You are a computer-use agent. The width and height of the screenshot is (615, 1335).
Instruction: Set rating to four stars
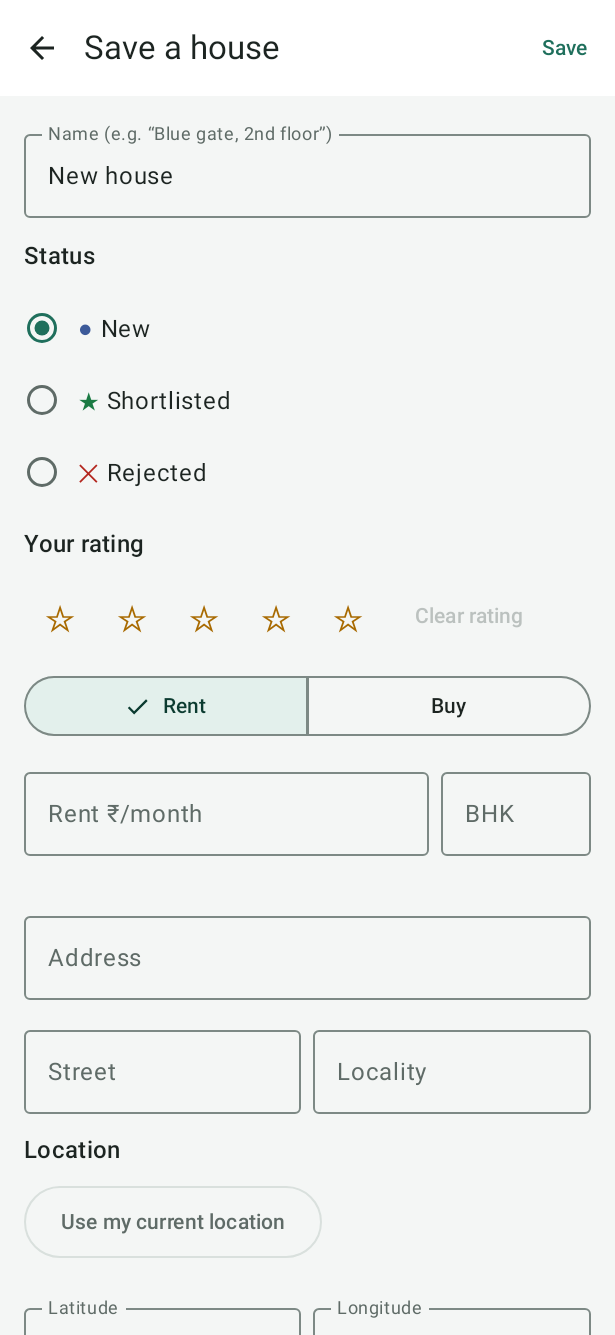click(276, 619)
